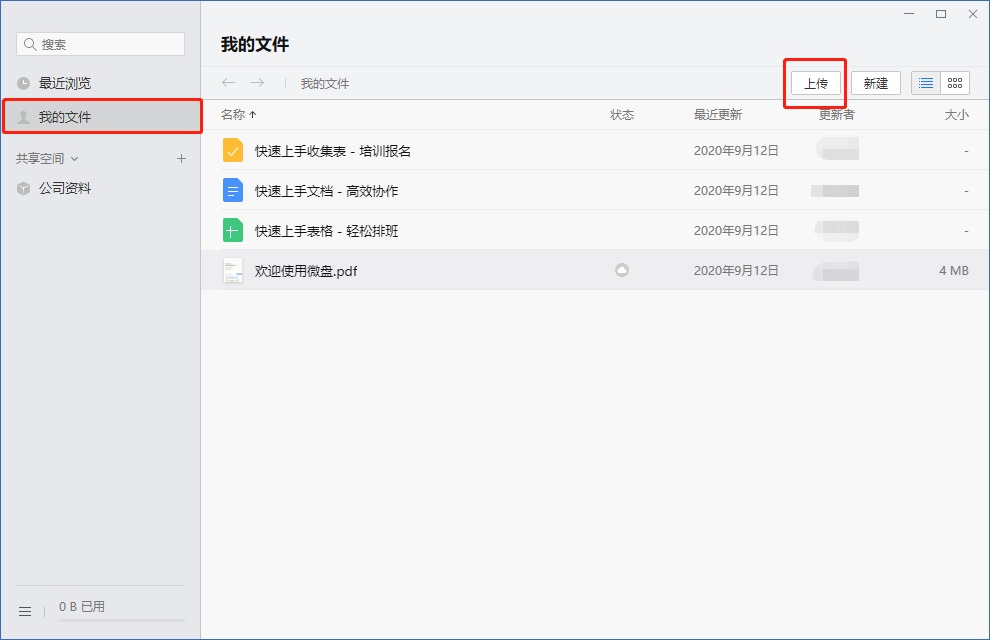Click the blue document file icon
Screen dimensions: 990x640
232,191
